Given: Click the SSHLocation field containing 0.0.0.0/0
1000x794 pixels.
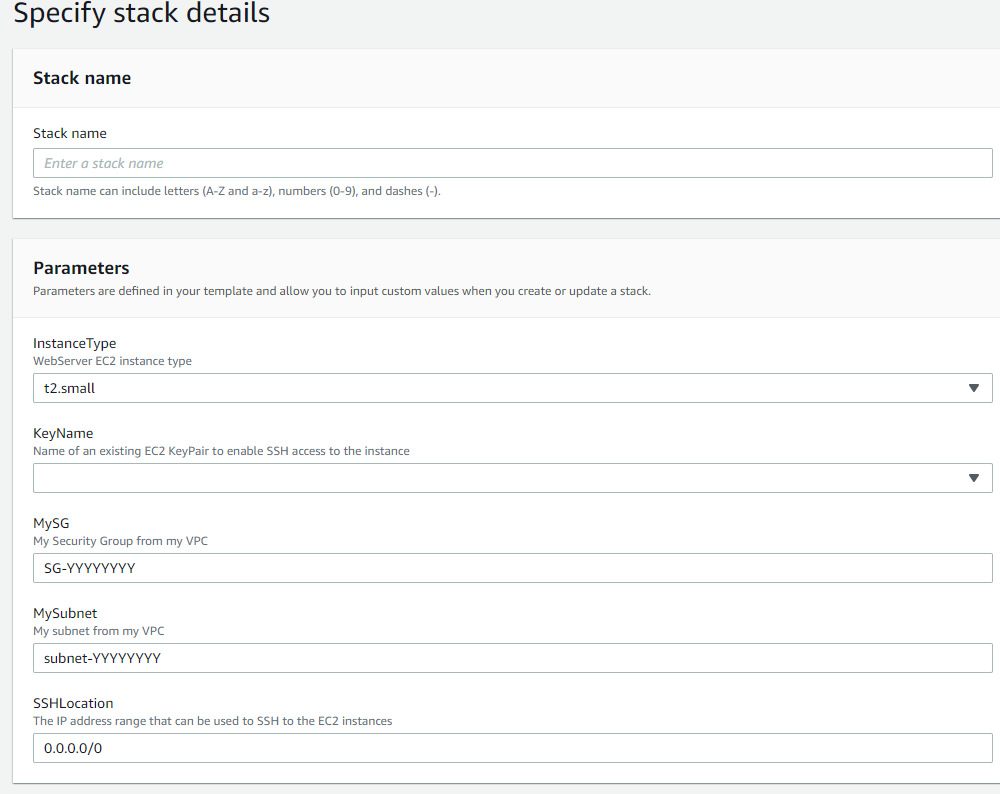Looking at the screenshot, I should point(513,747).
